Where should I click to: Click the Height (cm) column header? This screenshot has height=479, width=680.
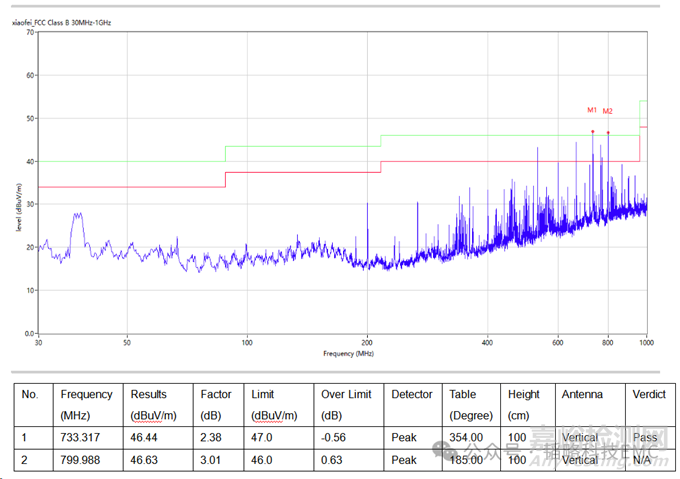click(x=523, y=404)
